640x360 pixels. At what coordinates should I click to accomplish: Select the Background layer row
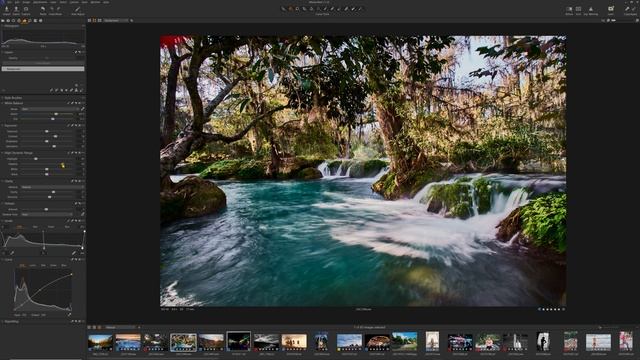pyautogui.click(x=43, y=69)
